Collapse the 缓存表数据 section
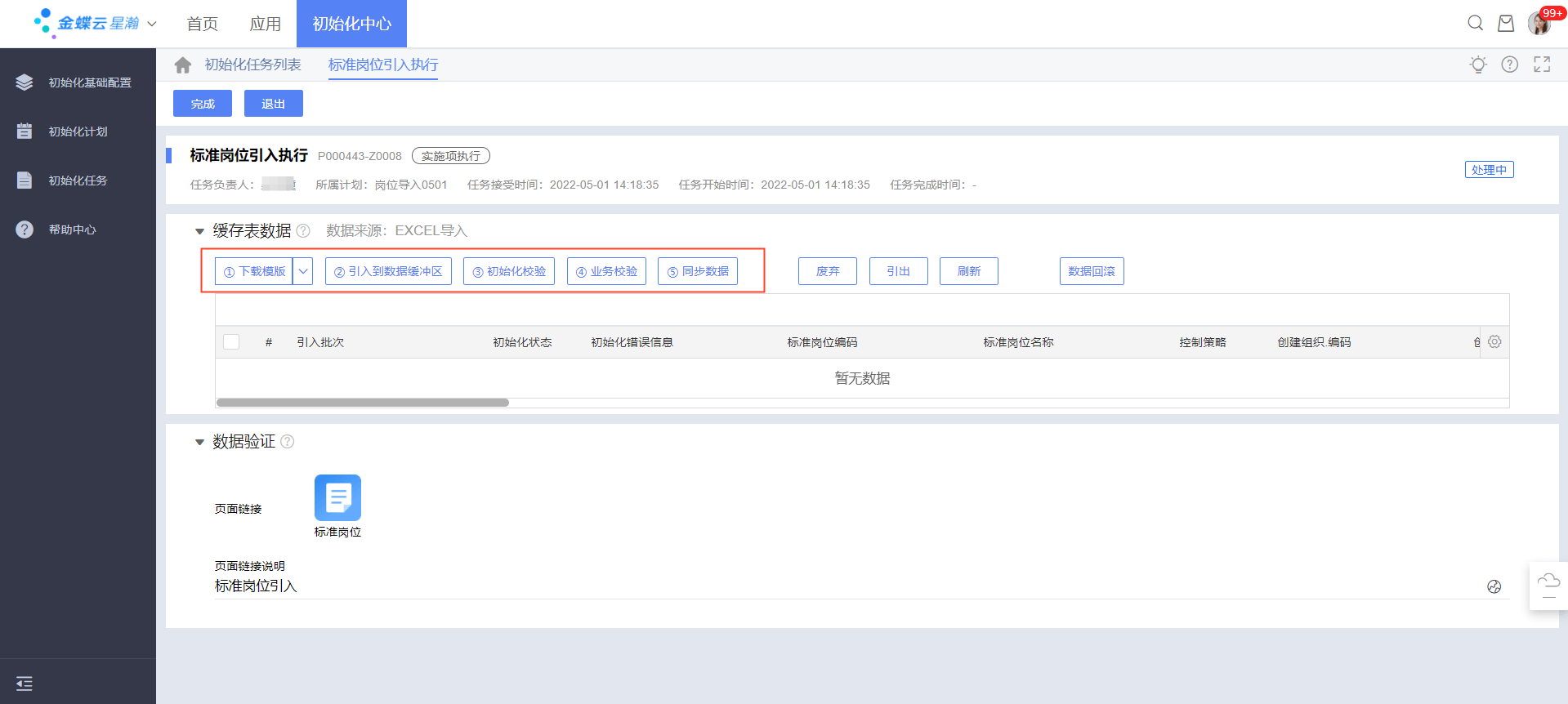 click(x=199, y=231)
